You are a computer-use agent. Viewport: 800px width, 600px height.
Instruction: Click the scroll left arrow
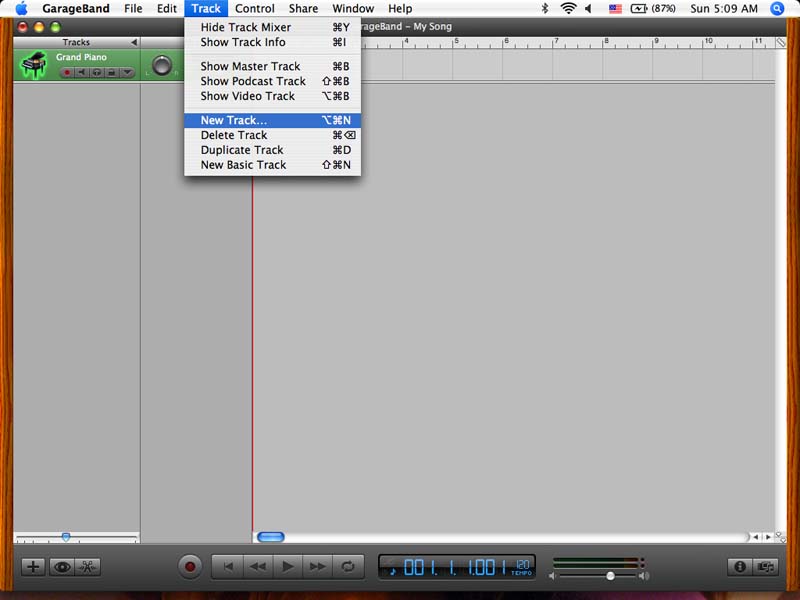pyautogui.click(x=756, y=537)
